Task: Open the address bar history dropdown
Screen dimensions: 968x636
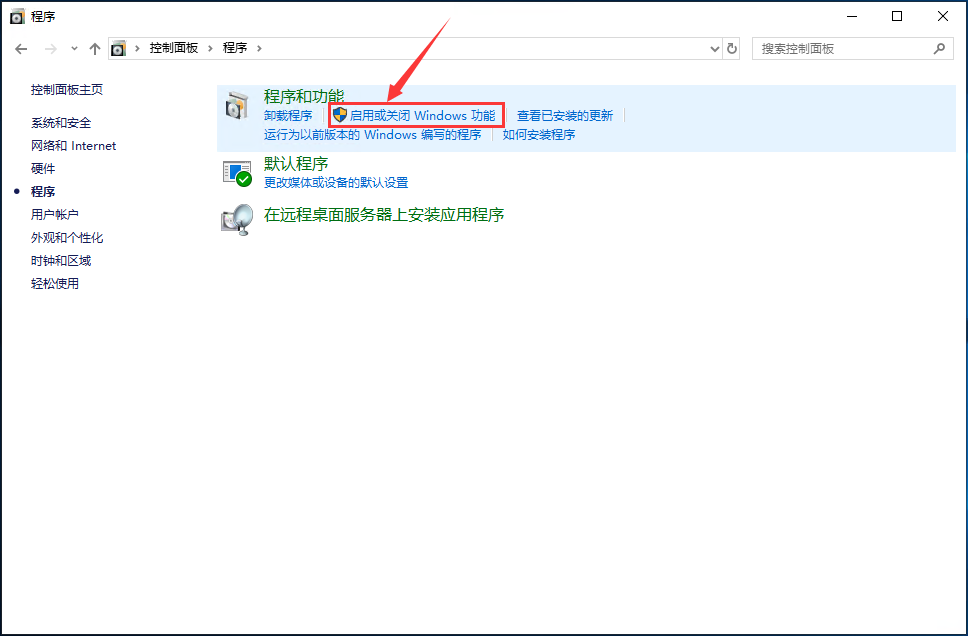Action: click(x=714, y=49)
